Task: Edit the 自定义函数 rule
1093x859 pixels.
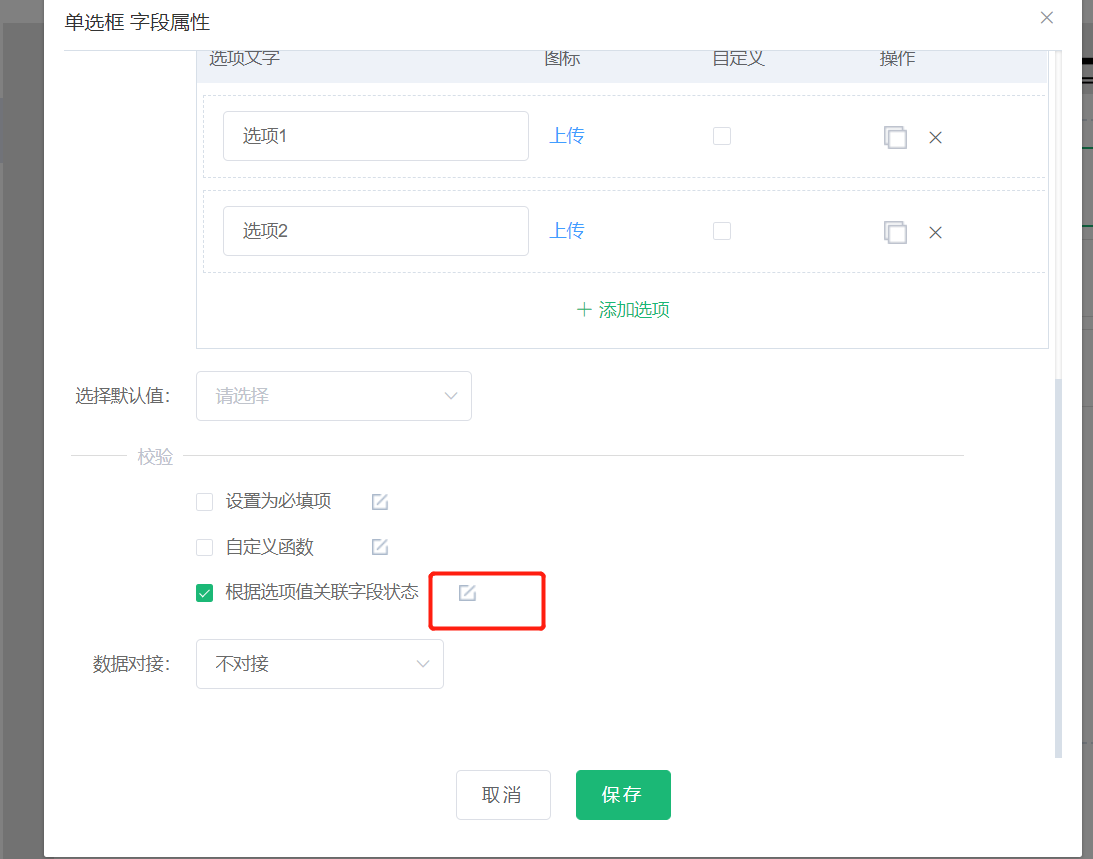Action: click(x=380, y=547)
